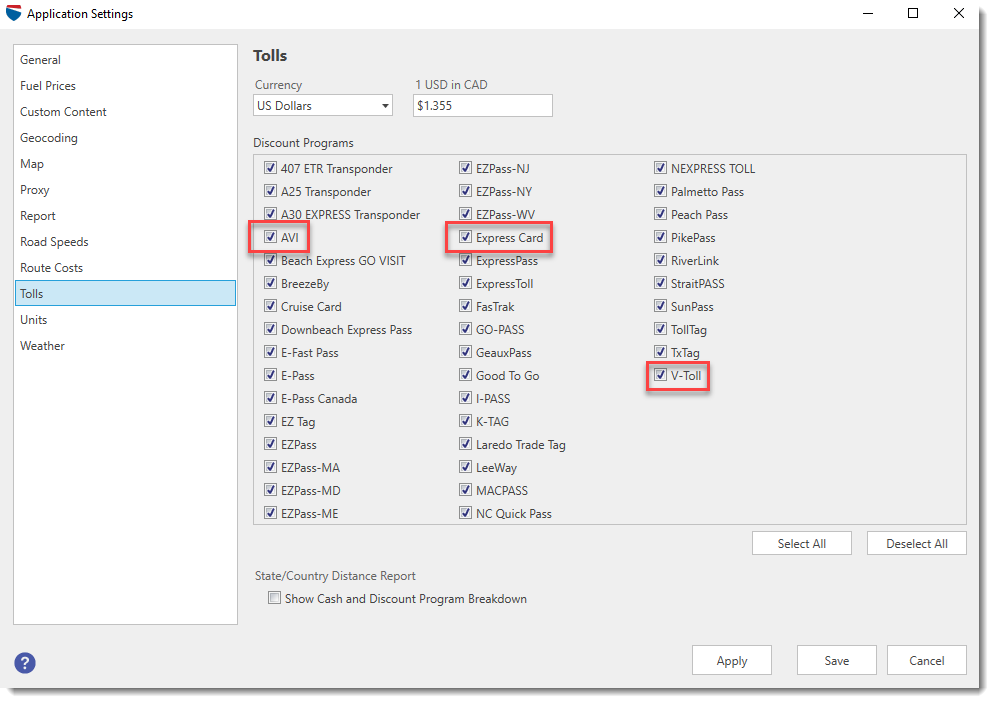Toggle Beach Express GO VISIT
This screenshot has height=703, width=994.
[271, 260]
